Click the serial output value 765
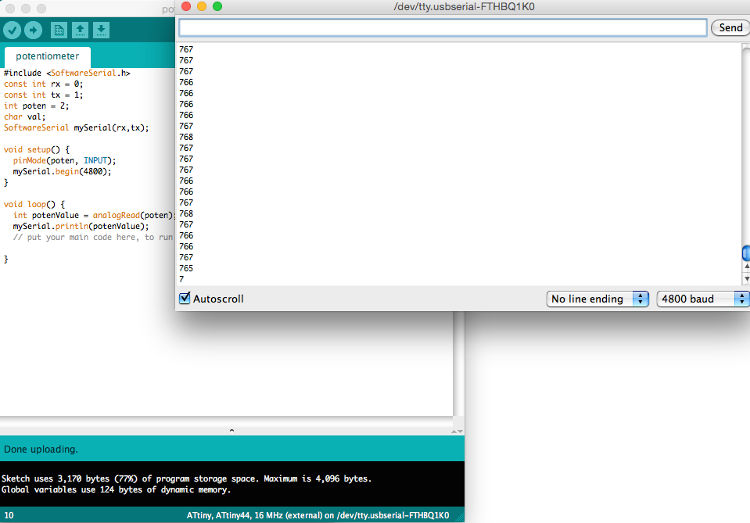750x523 pixels. (x=186, y=268)
